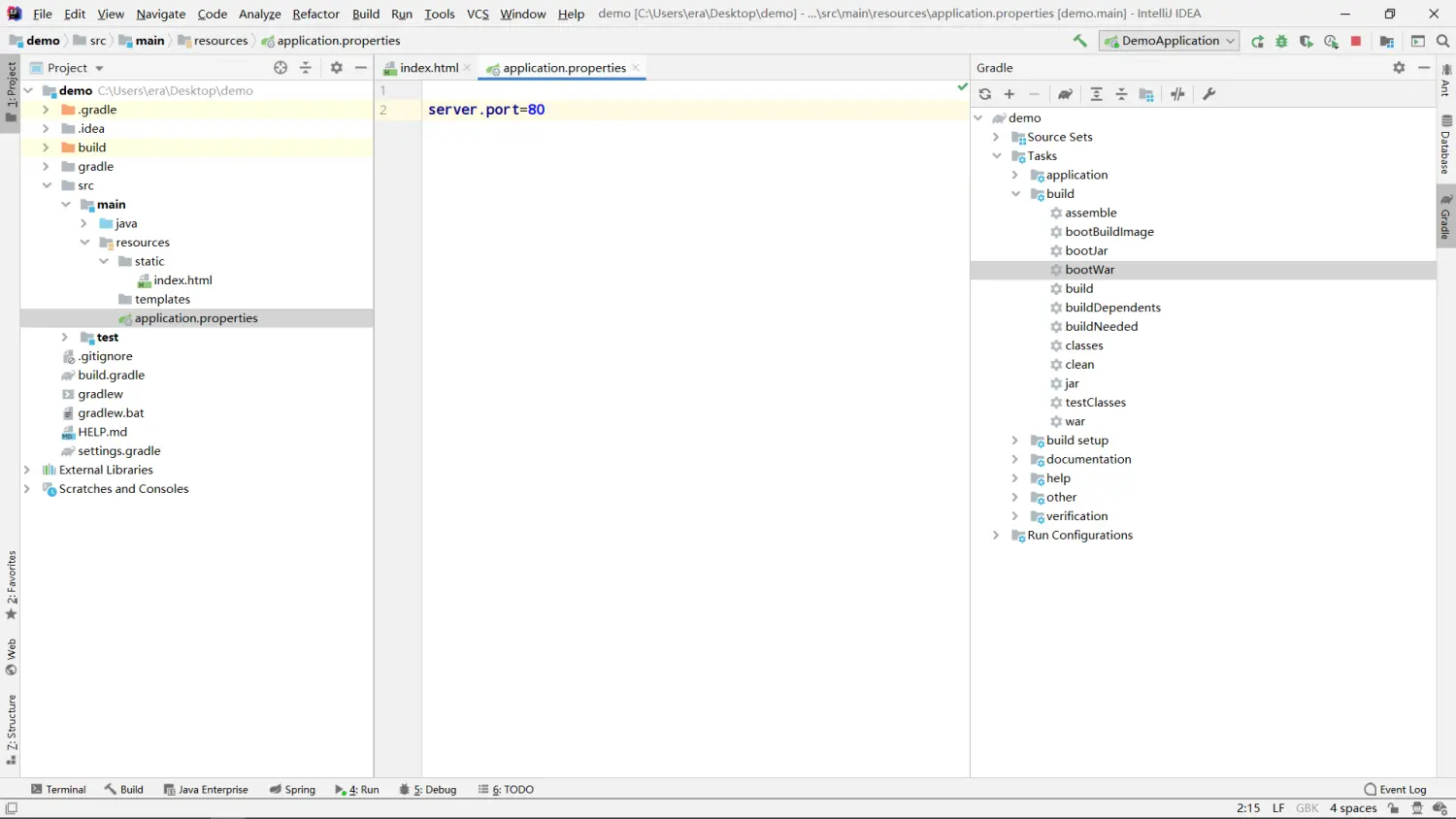Rerun DemoApplication with the green rerun icon
The width and height of the screenshot is (1456, 819).
pyautogui.click(x=1258, y=41)
